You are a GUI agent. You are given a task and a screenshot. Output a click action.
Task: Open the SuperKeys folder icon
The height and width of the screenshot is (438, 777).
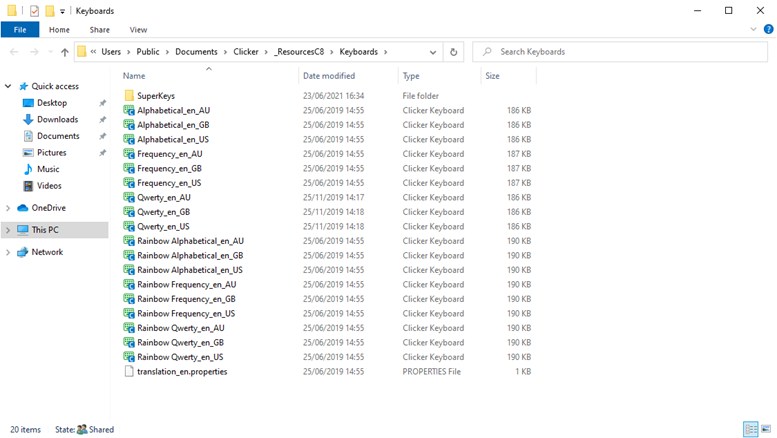tap(129, 95)
